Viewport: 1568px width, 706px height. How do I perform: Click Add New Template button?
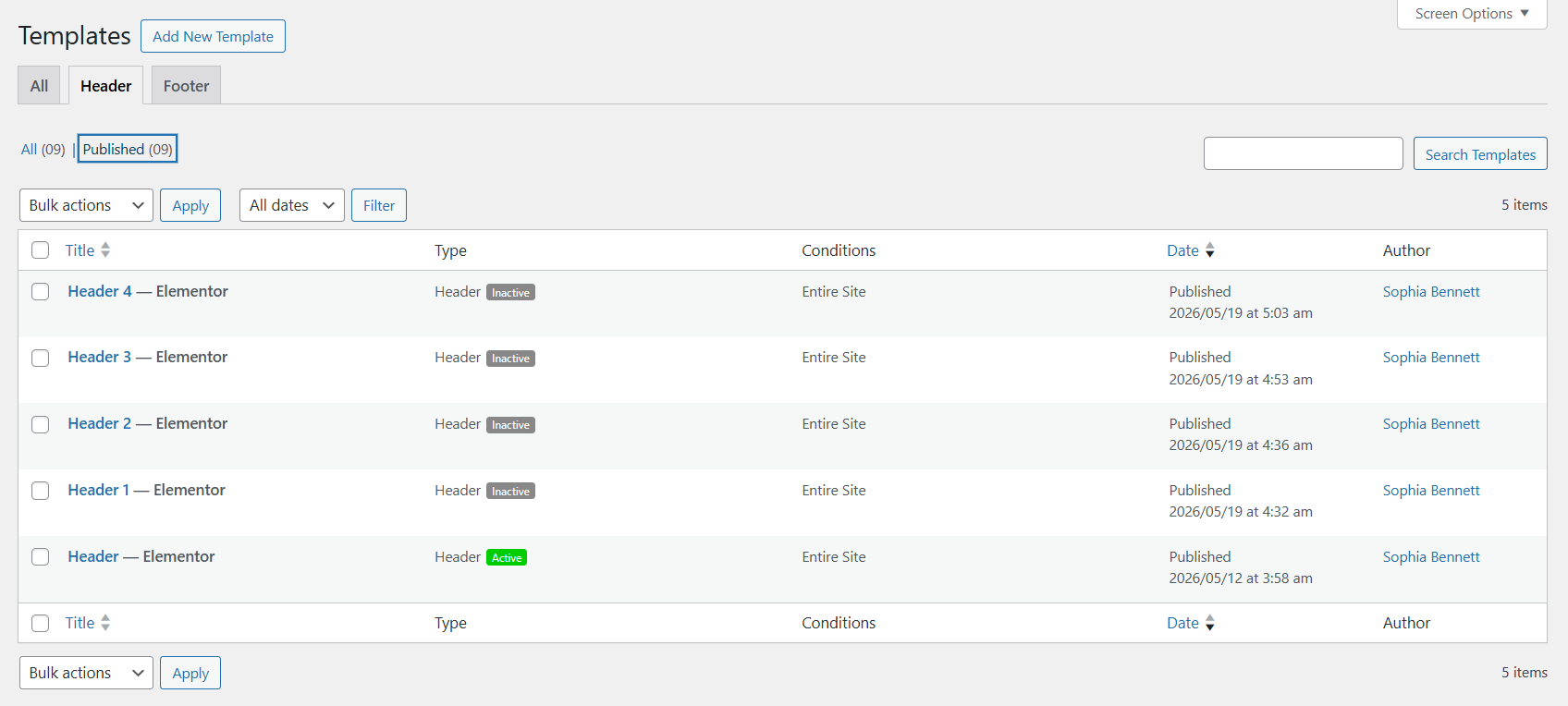213,36
